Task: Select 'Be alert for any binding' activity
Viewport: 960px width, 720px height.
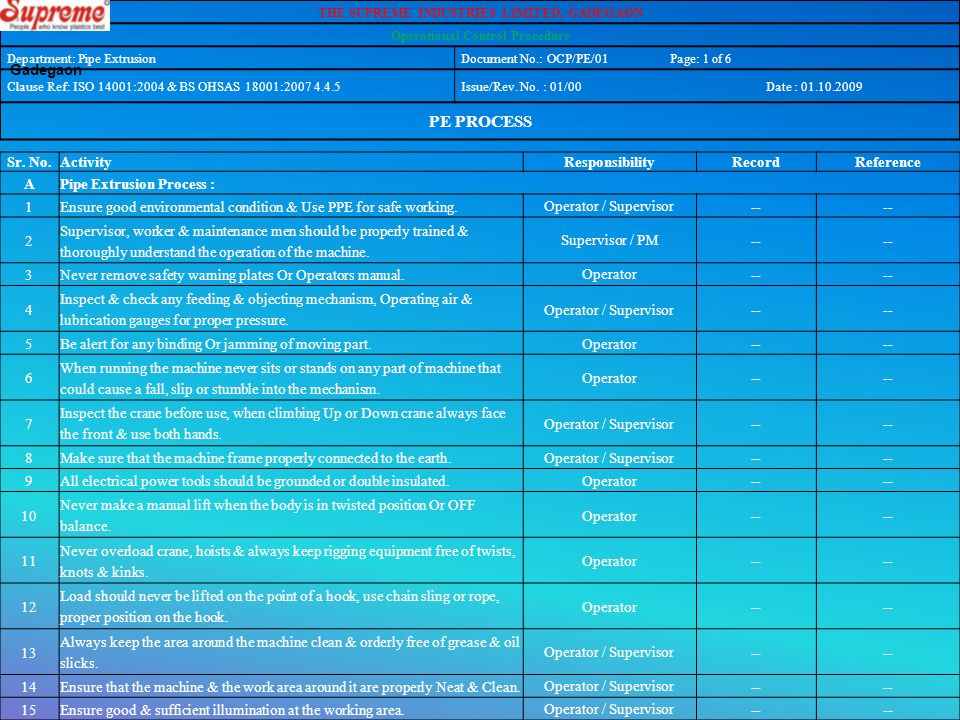Action: pyautogui.click(x=291, y=343)
